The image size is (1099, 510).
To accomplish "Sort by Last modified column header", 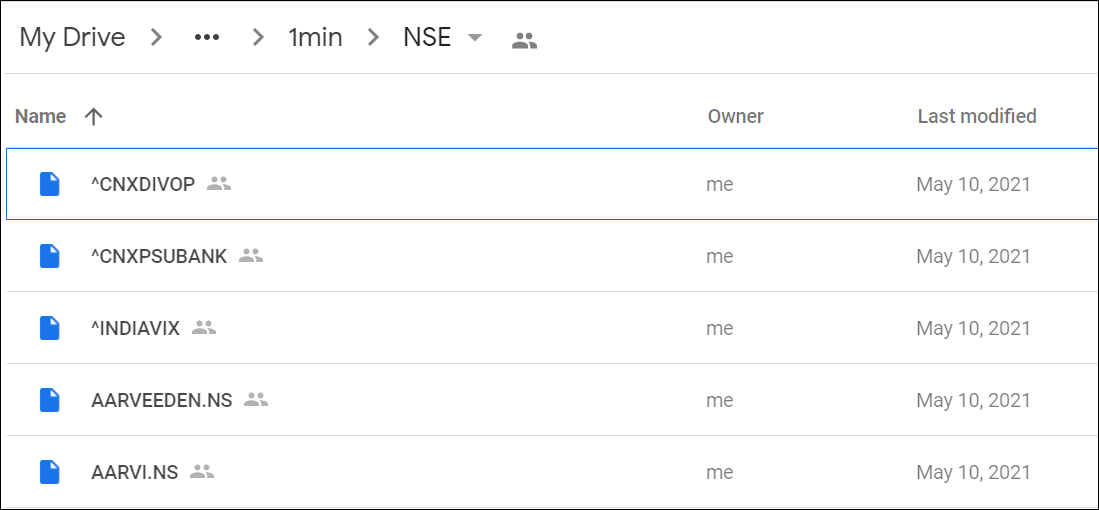I will click(977, 116).
